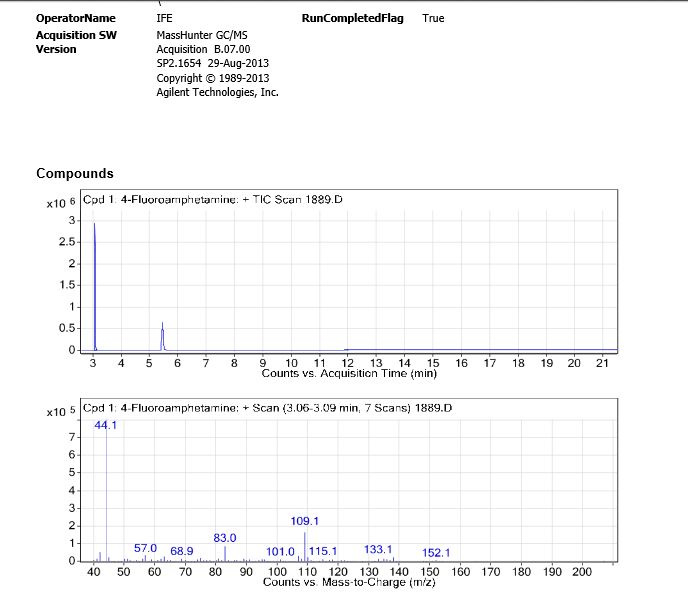Click the 109.1 spectrum peak line
Screen dimensions: 688x603
pos(305,547)
